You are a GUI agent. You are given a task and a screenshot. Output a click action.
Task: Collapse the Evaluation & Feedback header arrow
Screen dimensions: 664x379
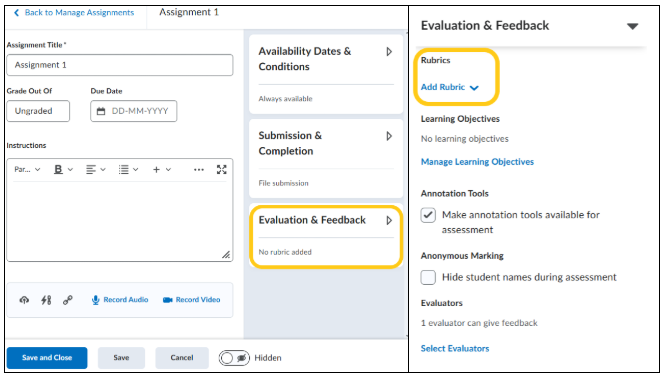pyautogui.click(x=632, y=26)
